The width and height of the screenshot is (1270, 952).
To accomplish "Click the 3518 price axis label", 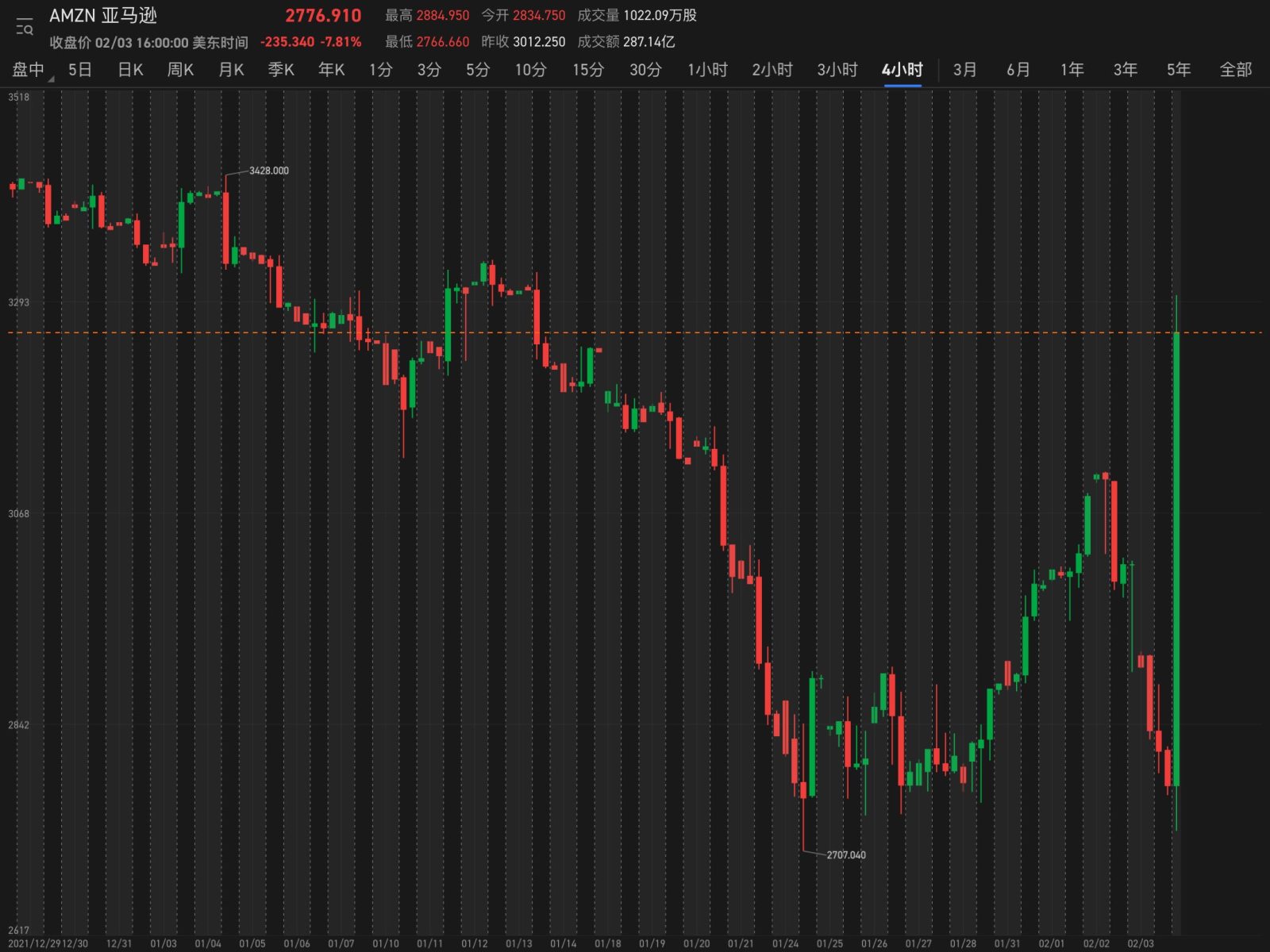I will point(18,98).
